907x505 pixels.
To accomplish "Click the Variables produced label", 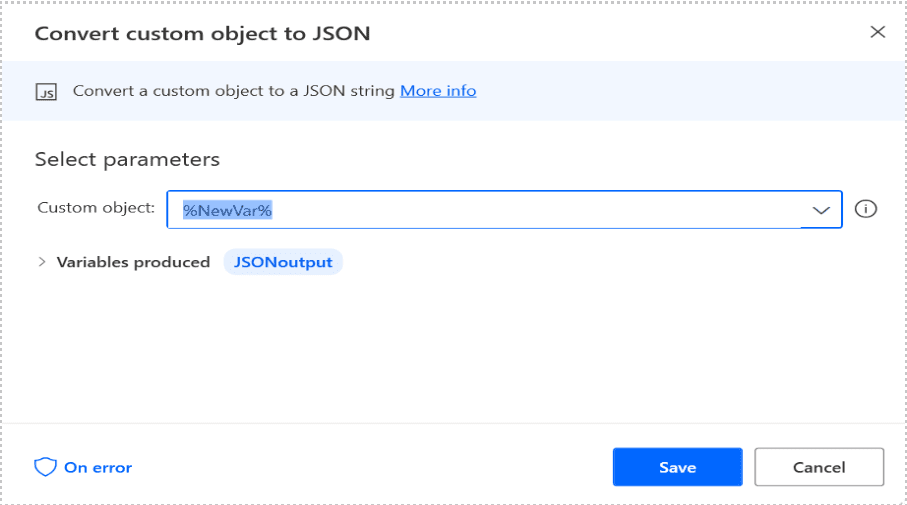I will [133, 262].
